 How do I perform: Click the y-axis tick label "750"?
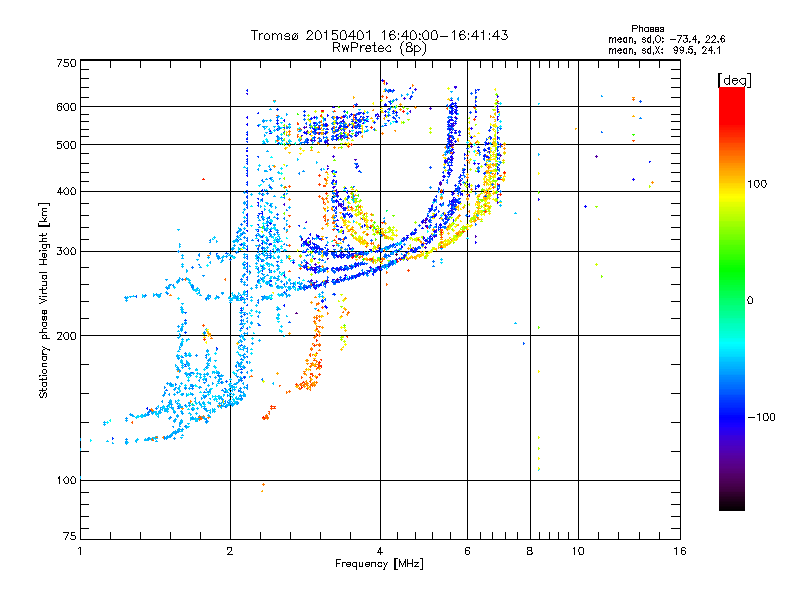(x=67, y=63)
